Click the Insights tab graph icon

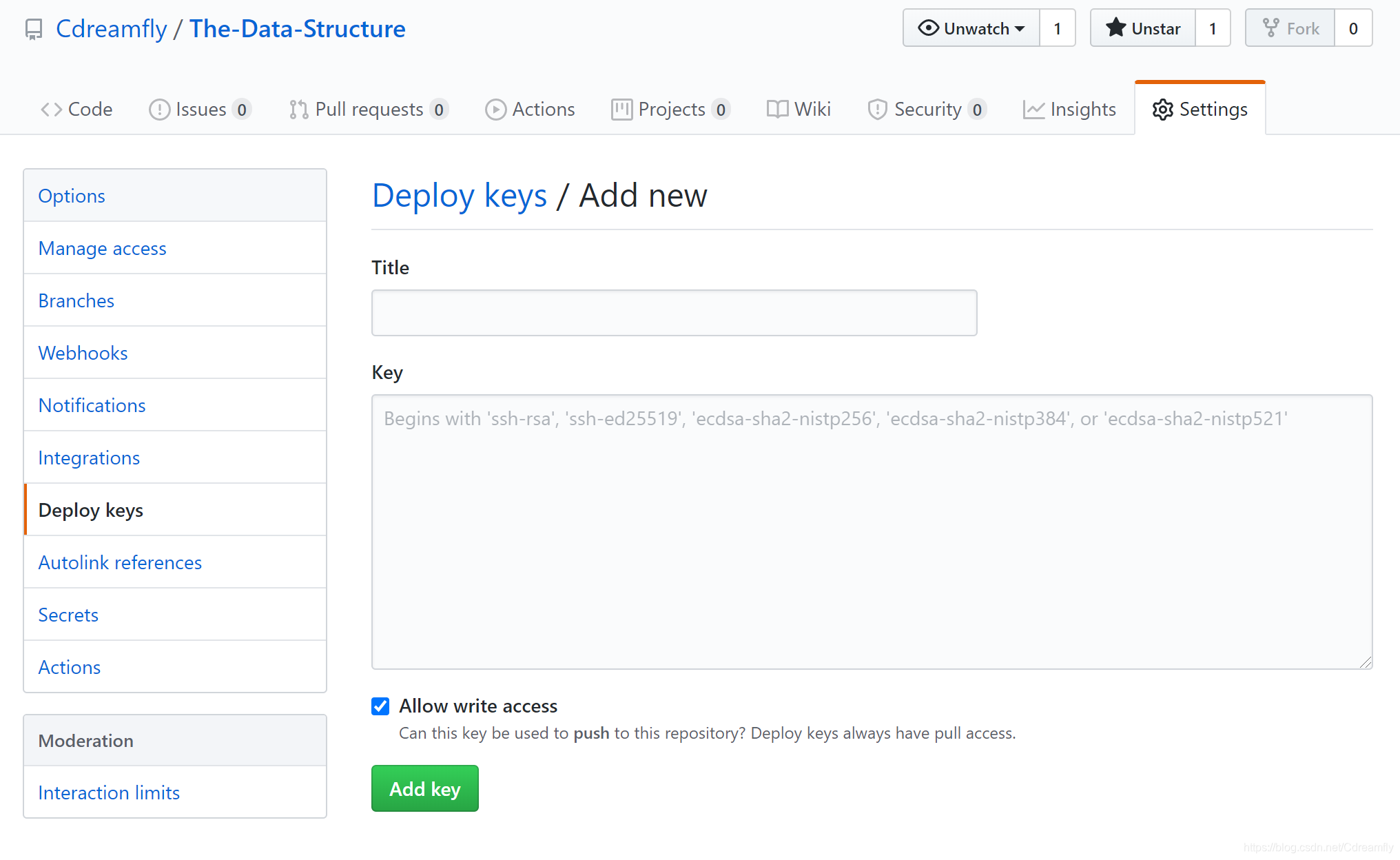(x=1033, y=110)
